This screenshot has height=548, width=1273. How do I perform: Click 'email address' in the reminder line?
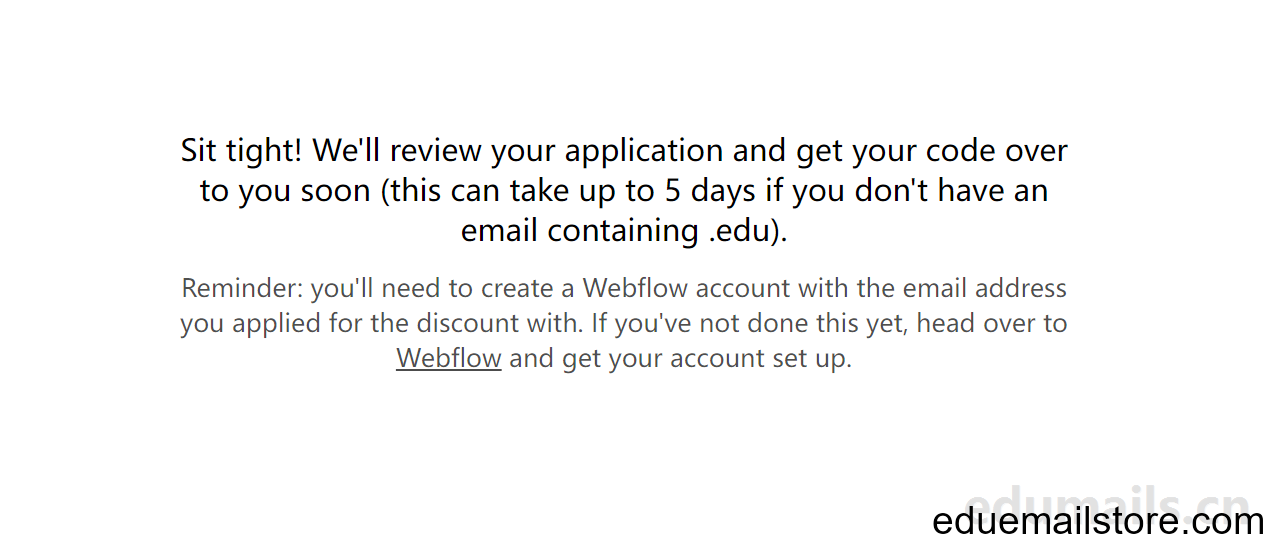985,288
